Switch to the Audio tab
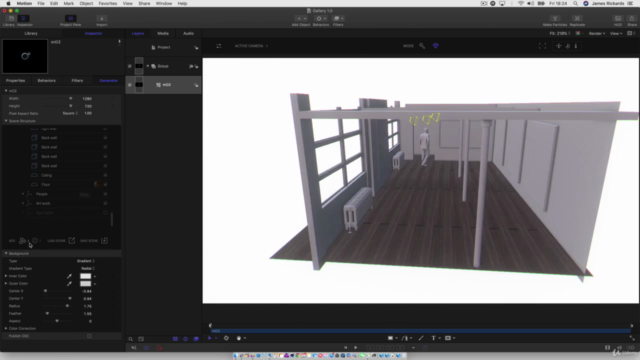 [188, 33]
